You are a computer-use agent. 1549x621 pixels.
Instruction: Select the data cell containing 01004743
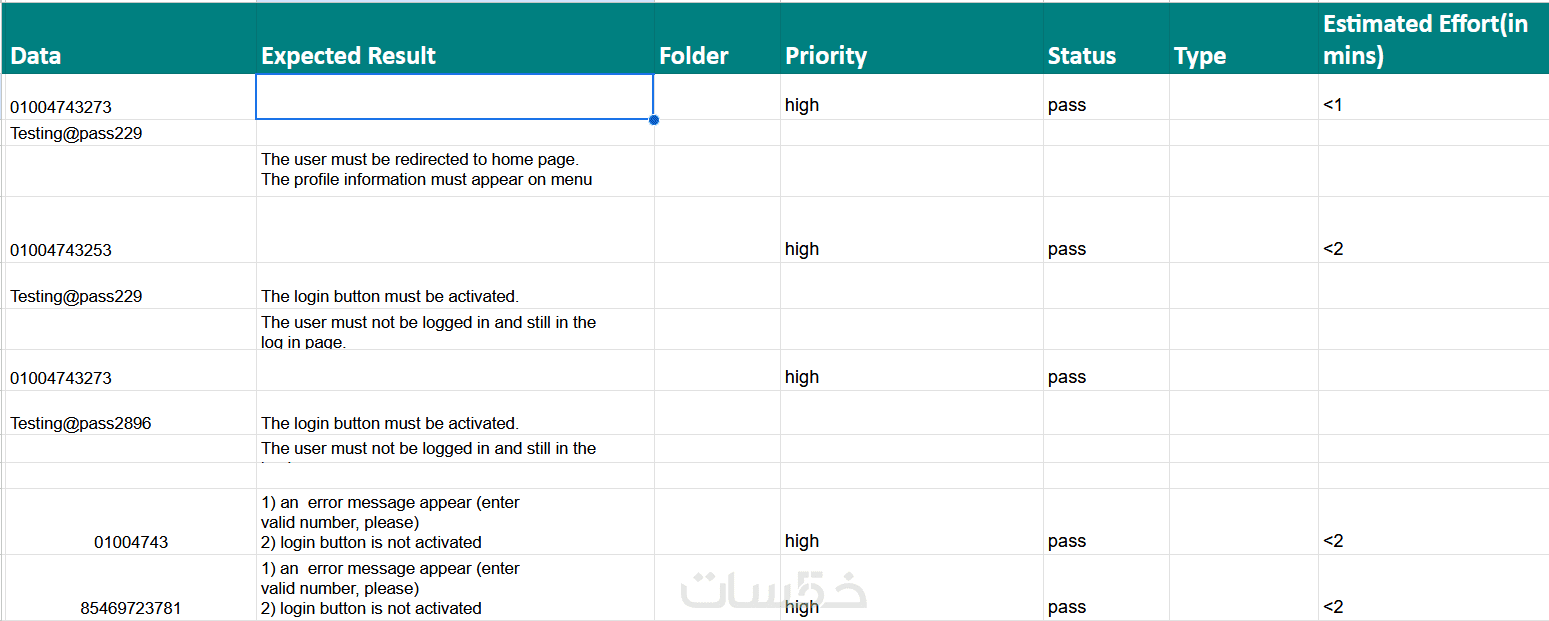131,542
